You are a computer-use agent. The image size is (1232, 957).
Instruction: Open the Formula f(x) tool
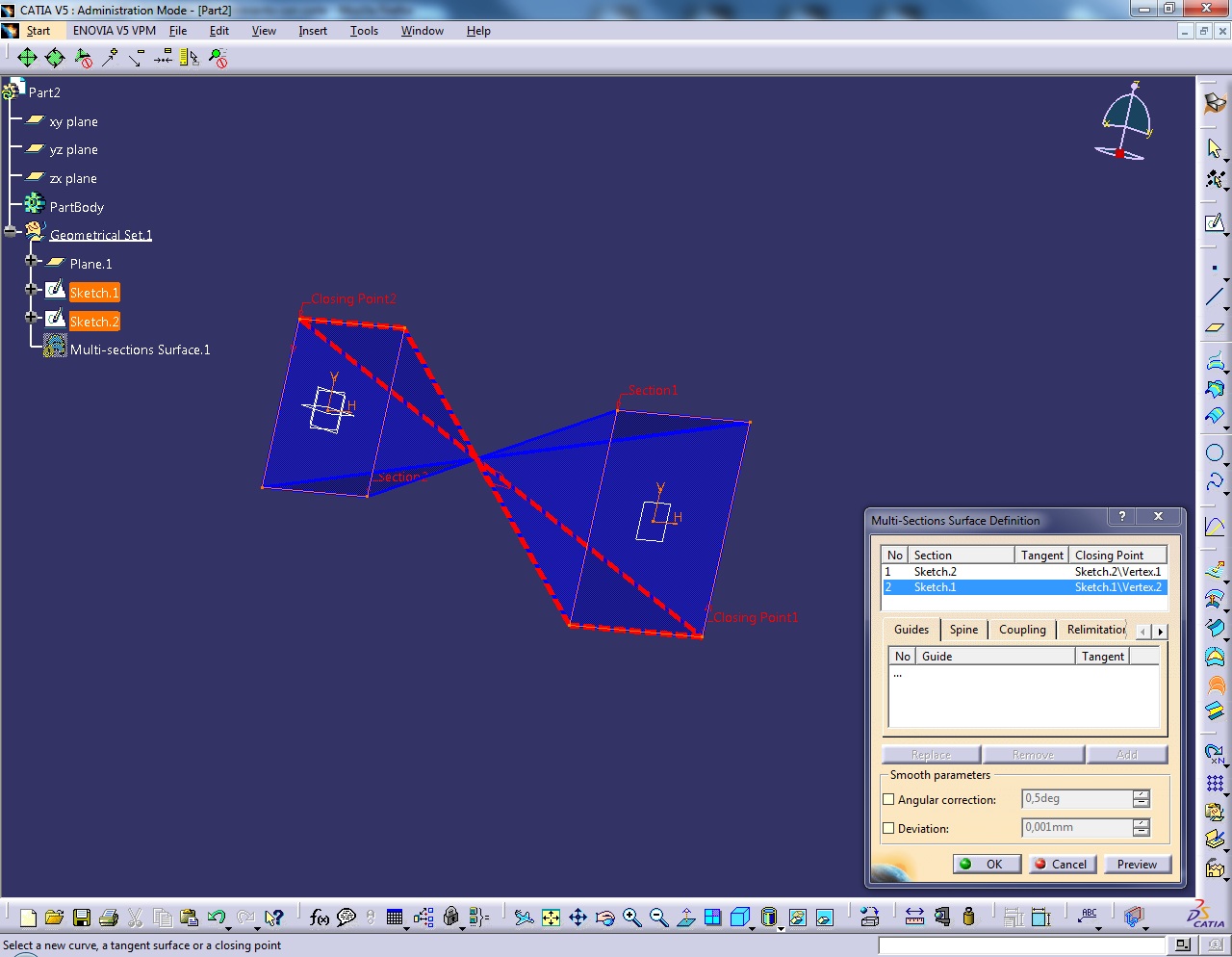pos(320,918)
